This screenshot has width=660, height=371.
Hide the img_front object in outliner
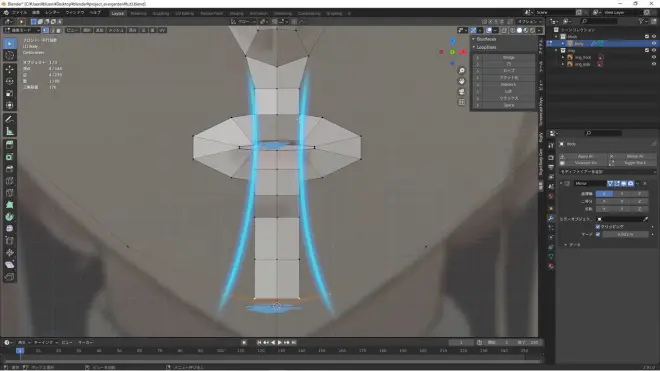click(654, 57)
